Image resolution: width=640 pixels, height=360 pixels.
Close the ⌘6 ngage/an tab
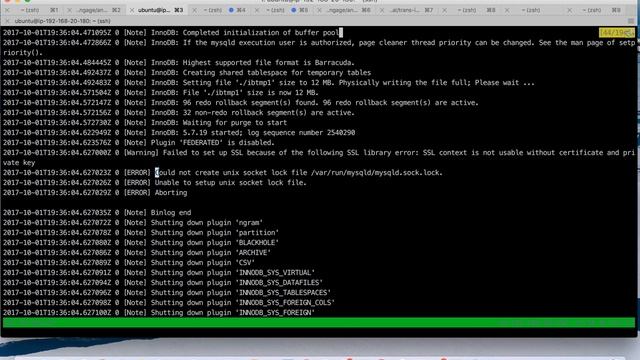point(319,10)
